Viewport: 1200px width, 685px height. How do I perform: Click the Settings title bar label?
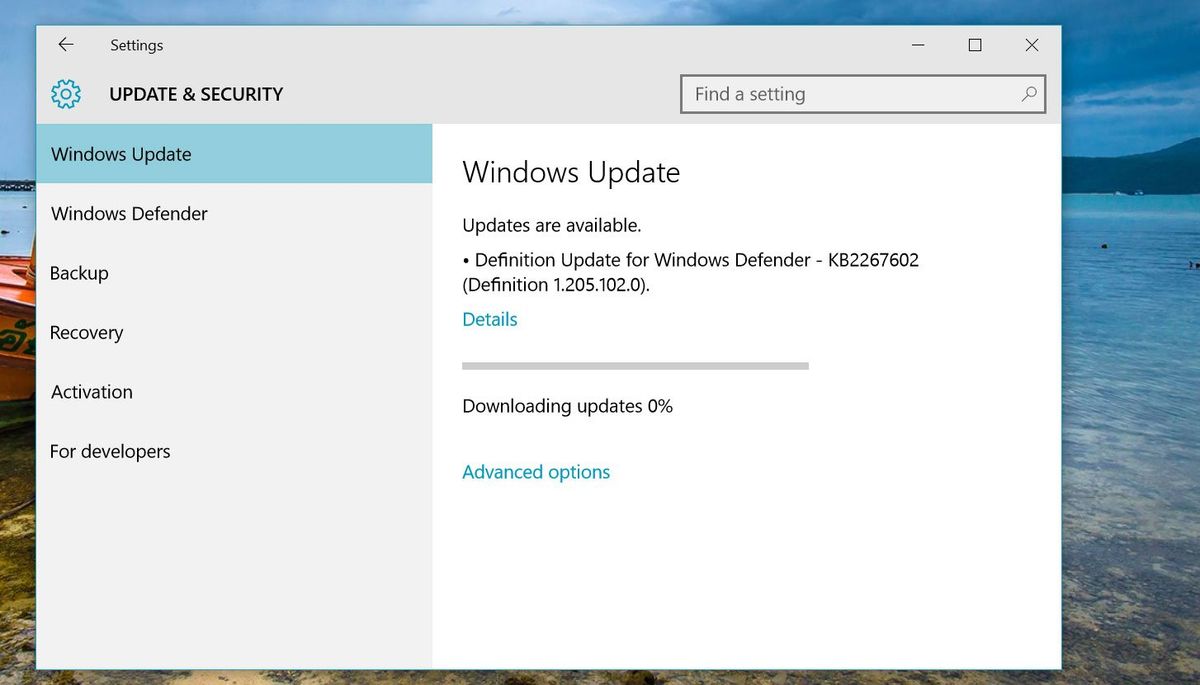[136, 45]
